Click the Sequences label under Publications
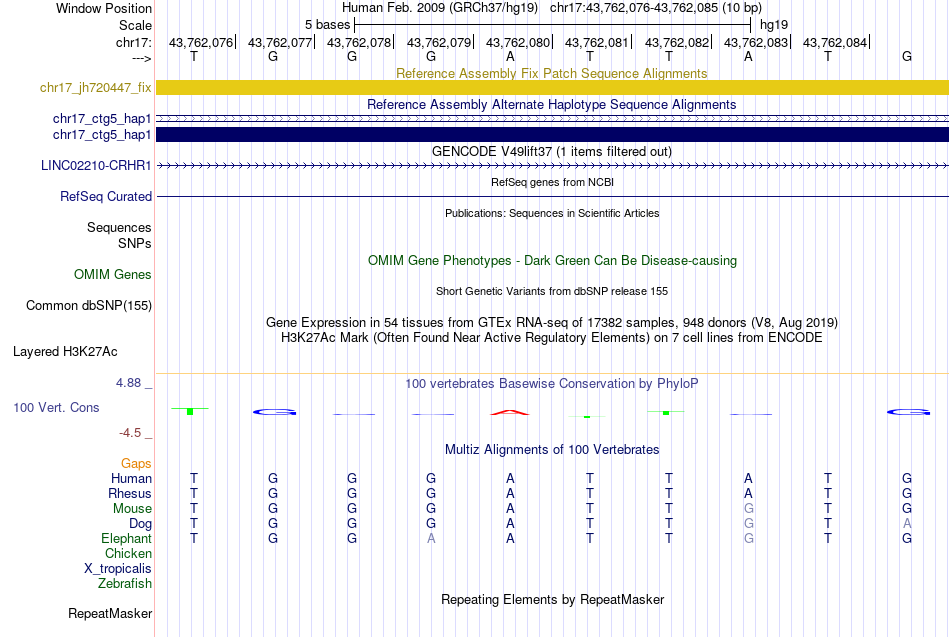The height and width of the screenshot is (637, 950). pyautogui.click(x=119, y=227)
